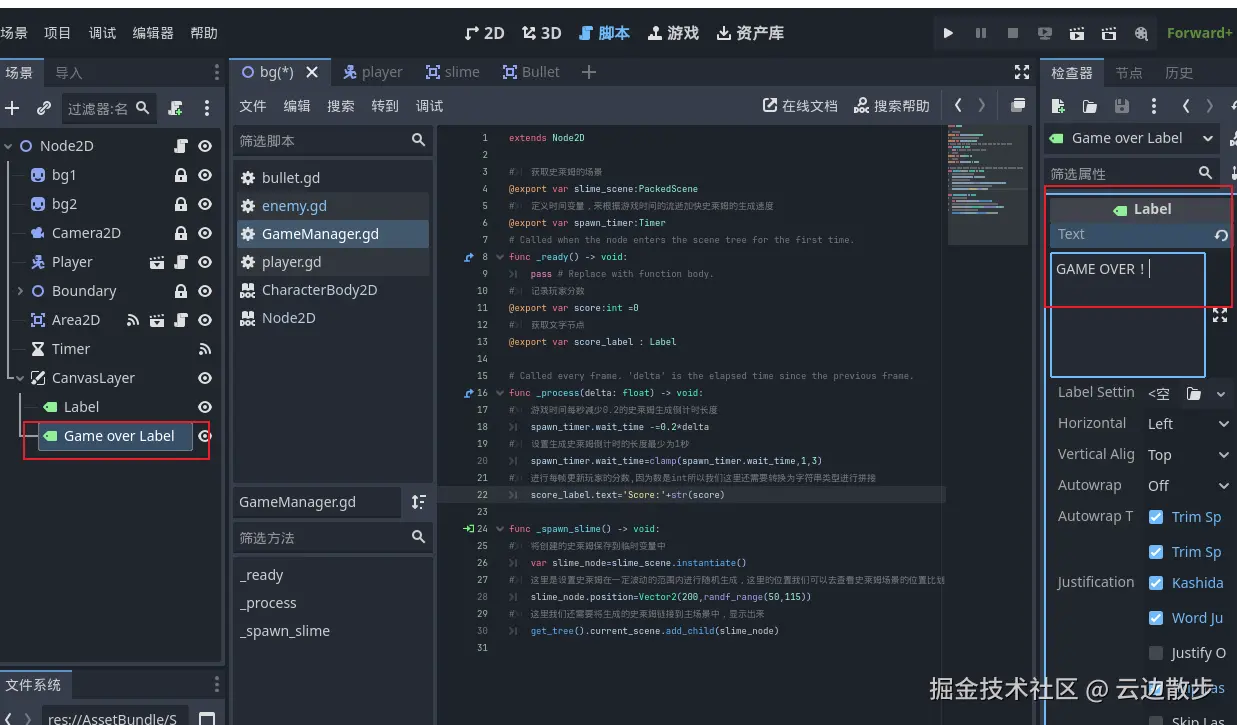This screenshot has width=1237, height=725.
Task: Open Game over Label object dropdown
Action: point(1132,138)
